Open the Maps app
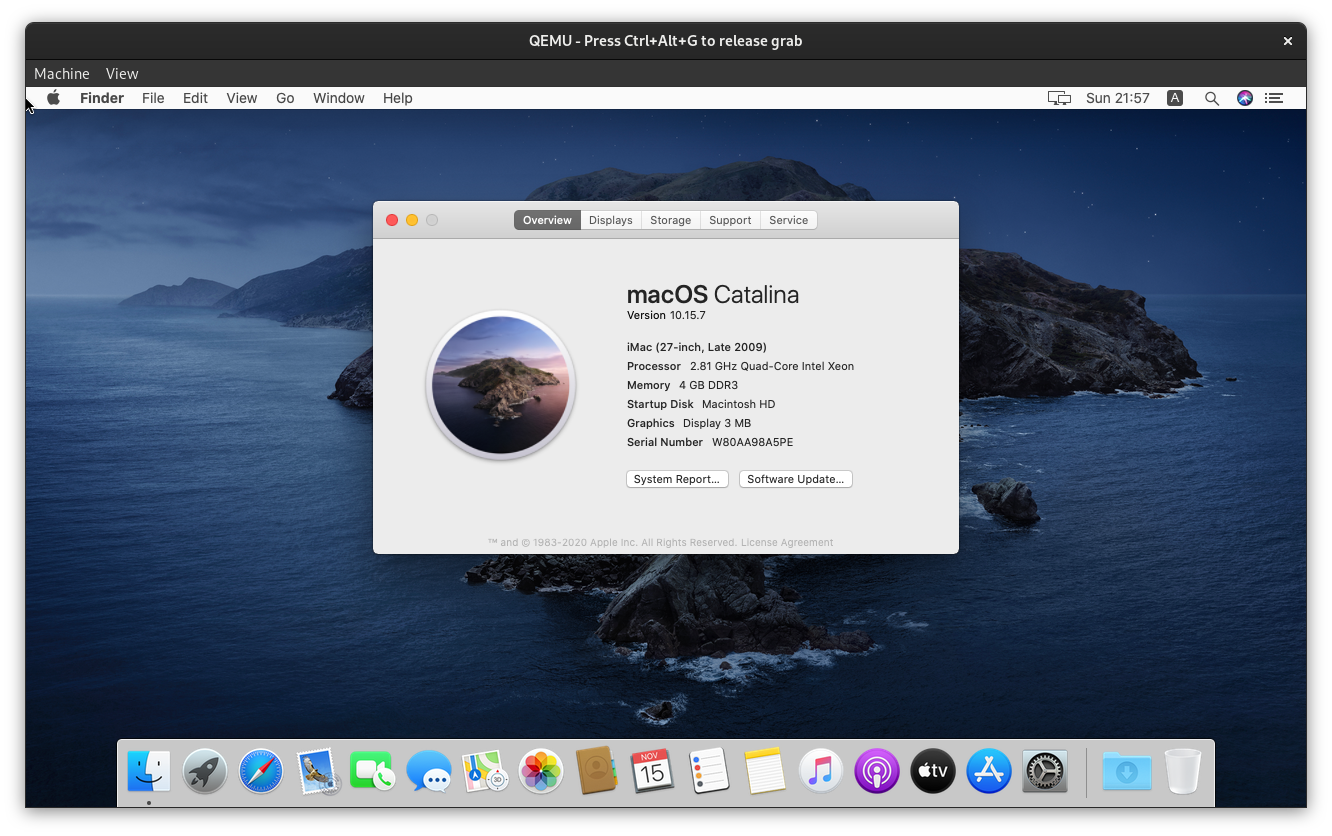Screen dimensions: 1332x836 coord(484,771)
